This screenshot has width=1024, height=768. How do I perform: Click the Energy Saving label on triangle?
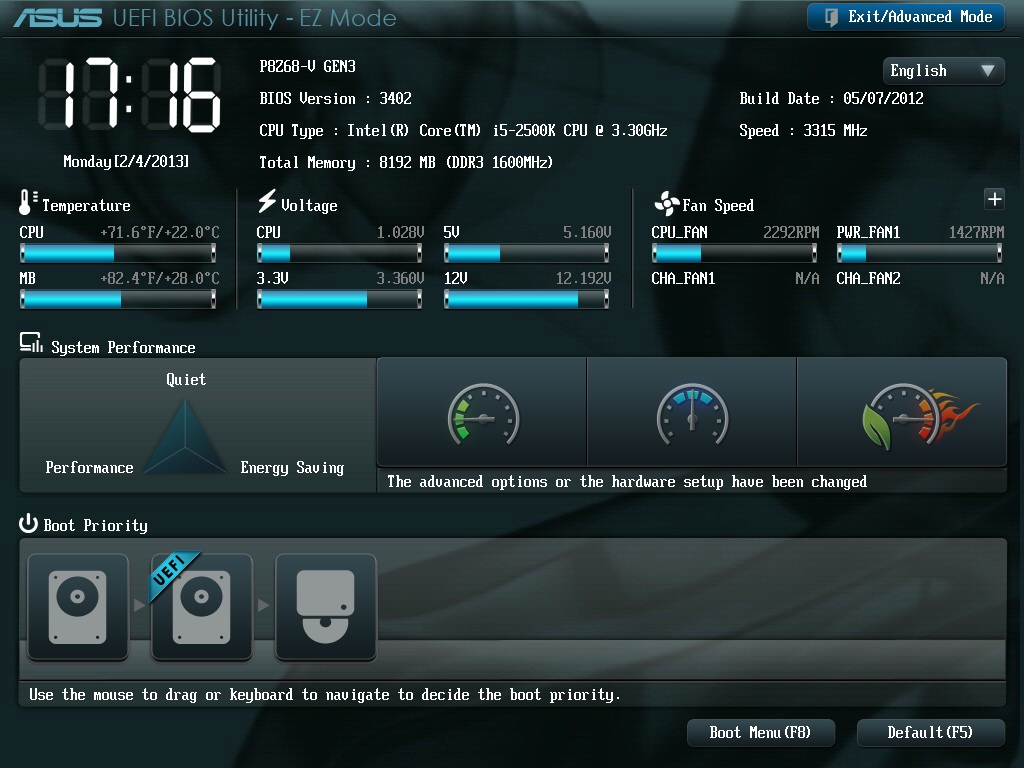[x=292, y=468]
